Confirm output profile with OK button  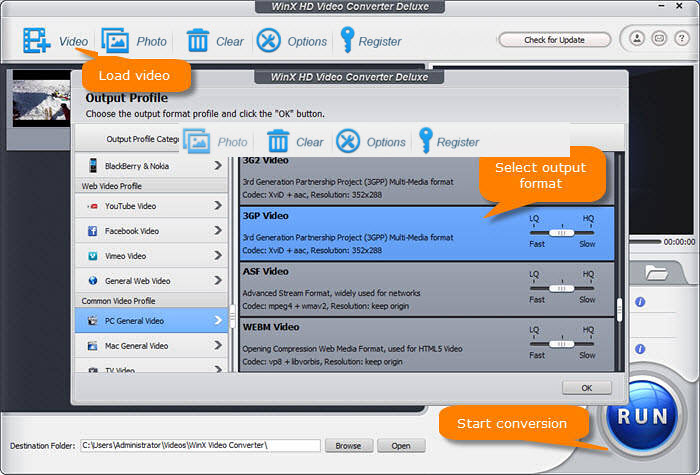tap(587, 388)
